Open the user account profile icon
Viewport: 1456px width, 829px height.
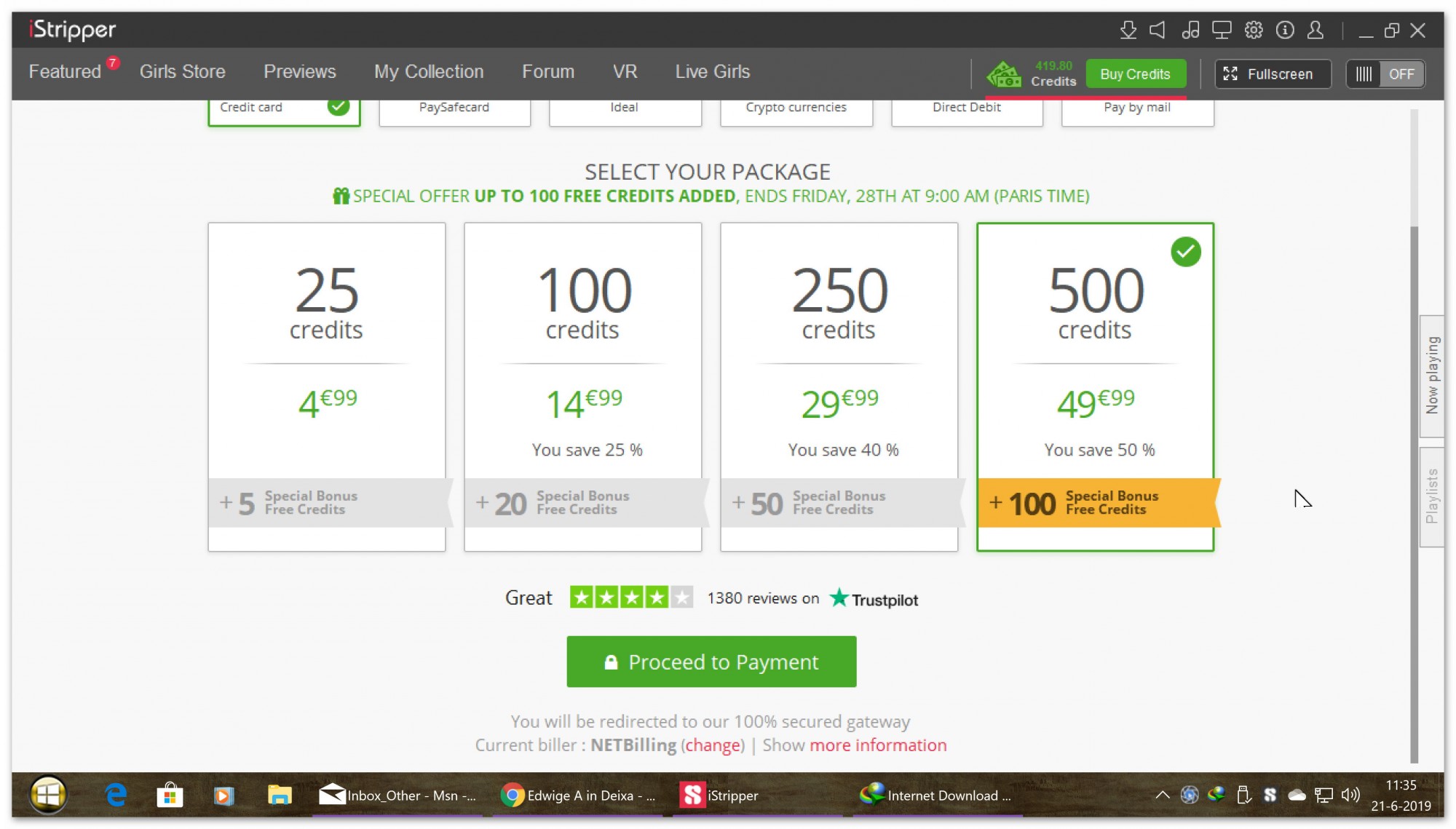click(x=1315, y=30)
